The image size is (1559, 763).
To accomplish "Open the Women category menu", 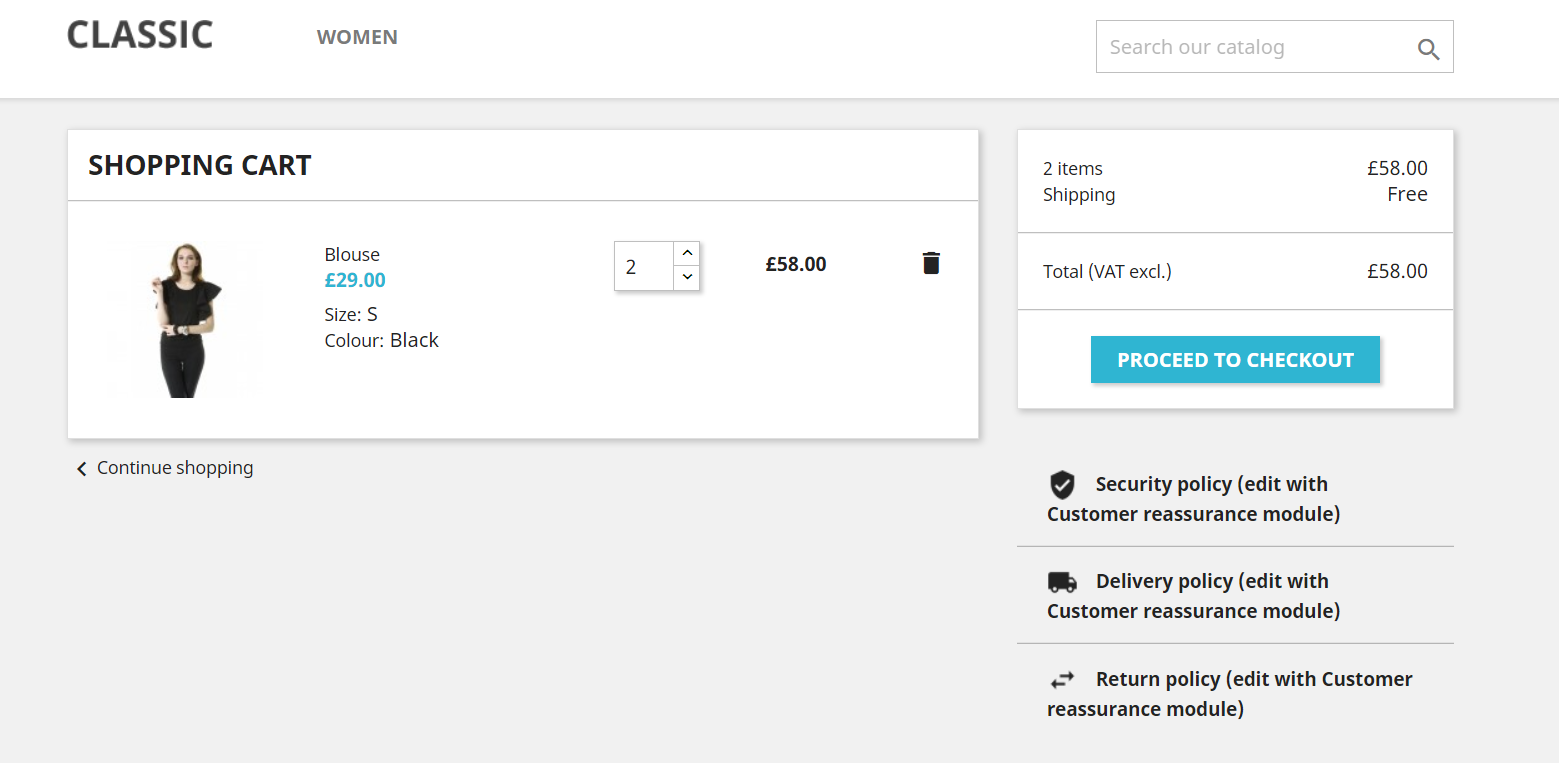I will 357,37.
